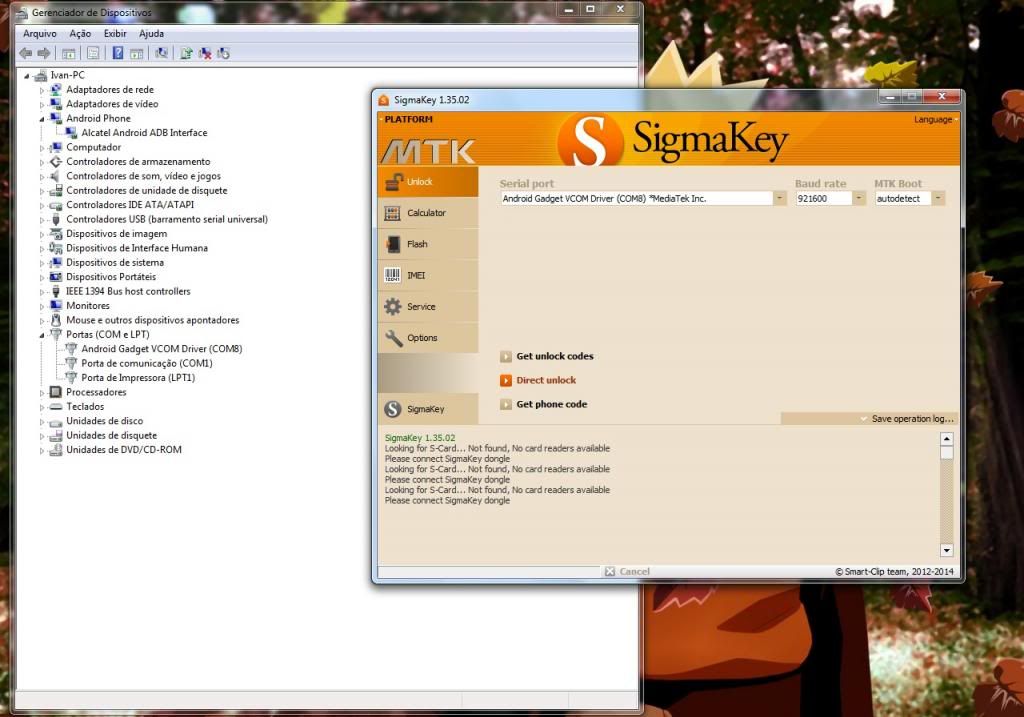Screen dimensions: 1024x717
Task: Click the display icon beside Adaptadores de vídeo
Action: [x=56, y=104]
